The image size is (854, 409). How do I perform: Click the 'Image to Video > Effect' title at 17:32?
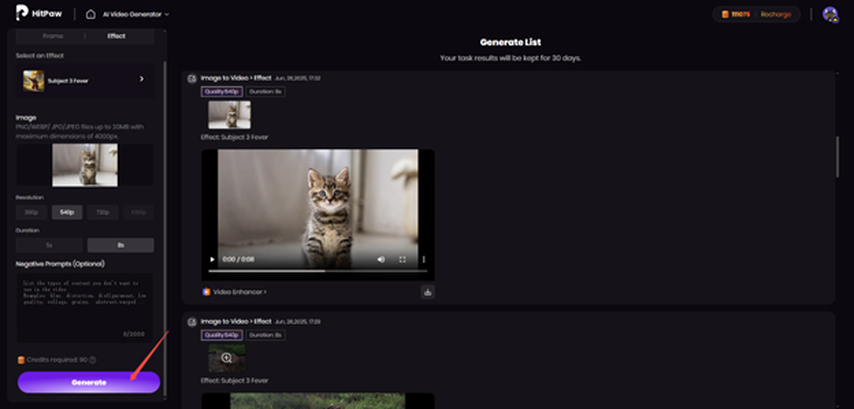pyautogui.click(x=235, y=78)
